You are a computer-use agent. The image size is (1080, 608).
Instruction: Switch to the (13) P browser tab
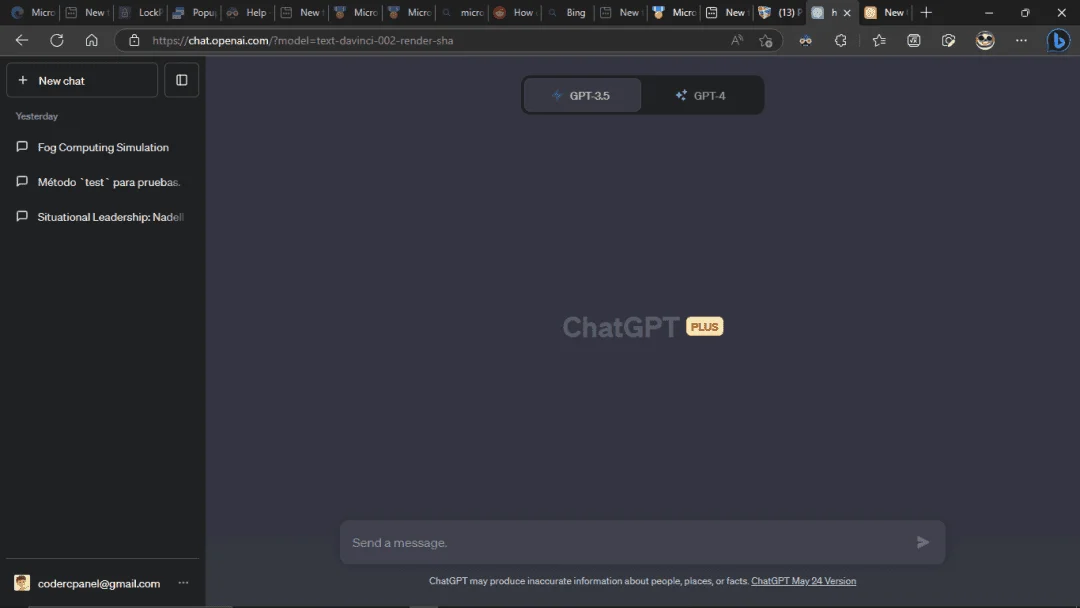tap(780, 12)
